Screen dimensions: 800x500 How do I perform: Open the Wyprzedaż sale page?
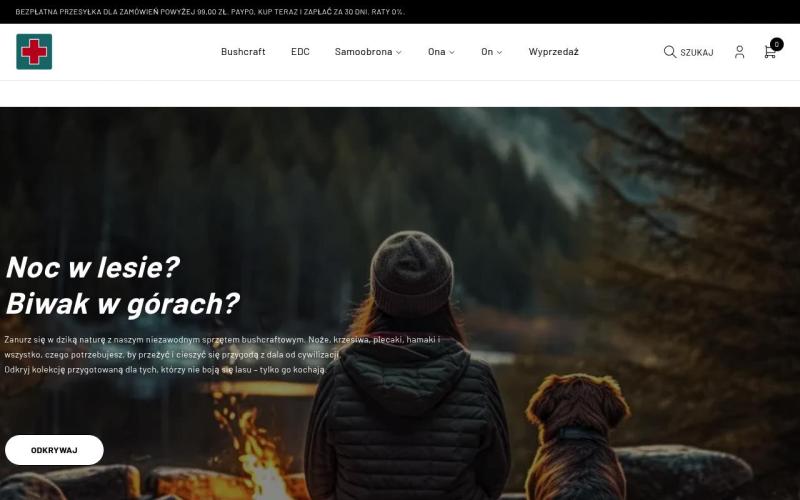(x=553, y=52)
